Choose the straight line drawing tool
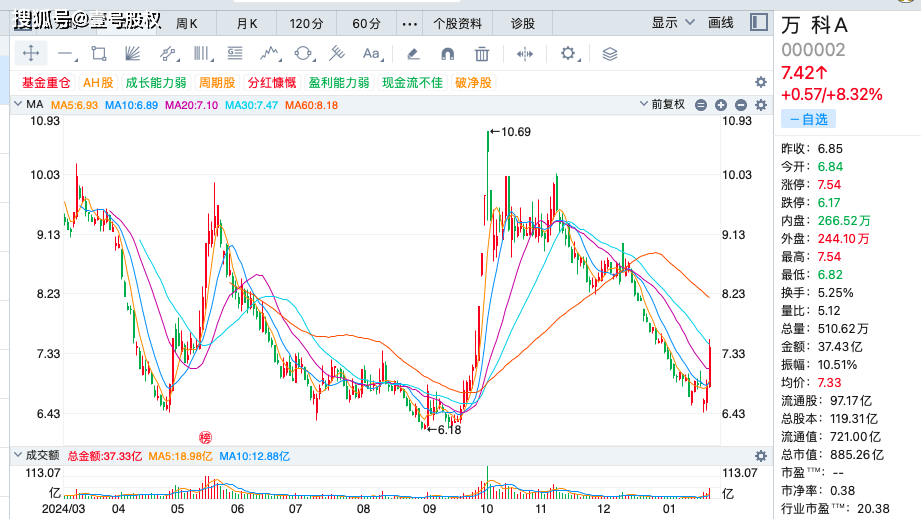921x519 pixels. (67, 55)
